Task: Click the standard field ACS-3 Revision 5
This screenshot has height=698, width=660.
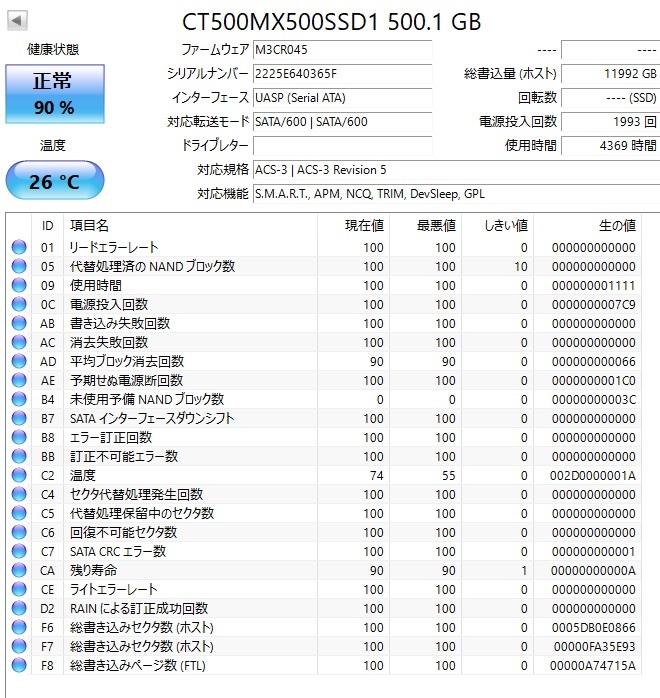Action: coord(457,170)
